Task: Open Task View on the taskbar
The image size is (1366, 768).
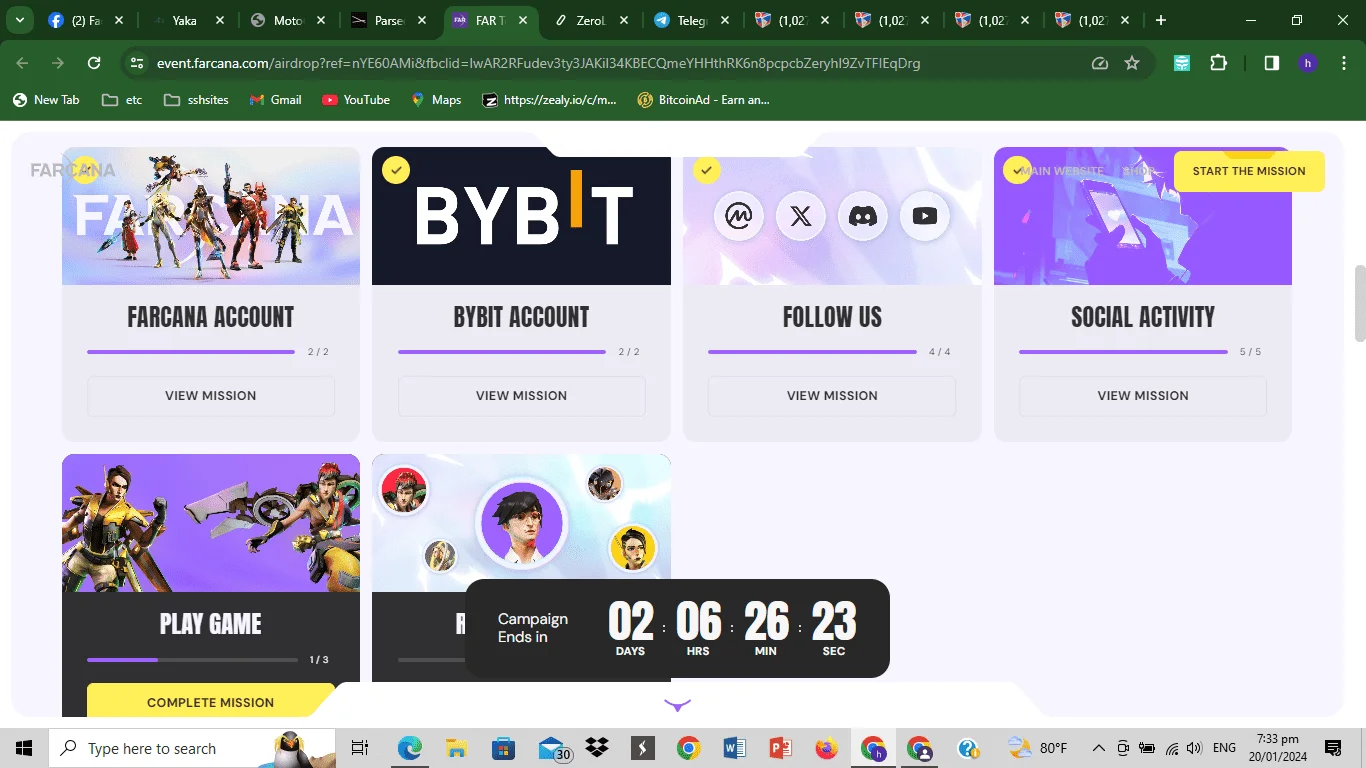Action: coord(360,748)
